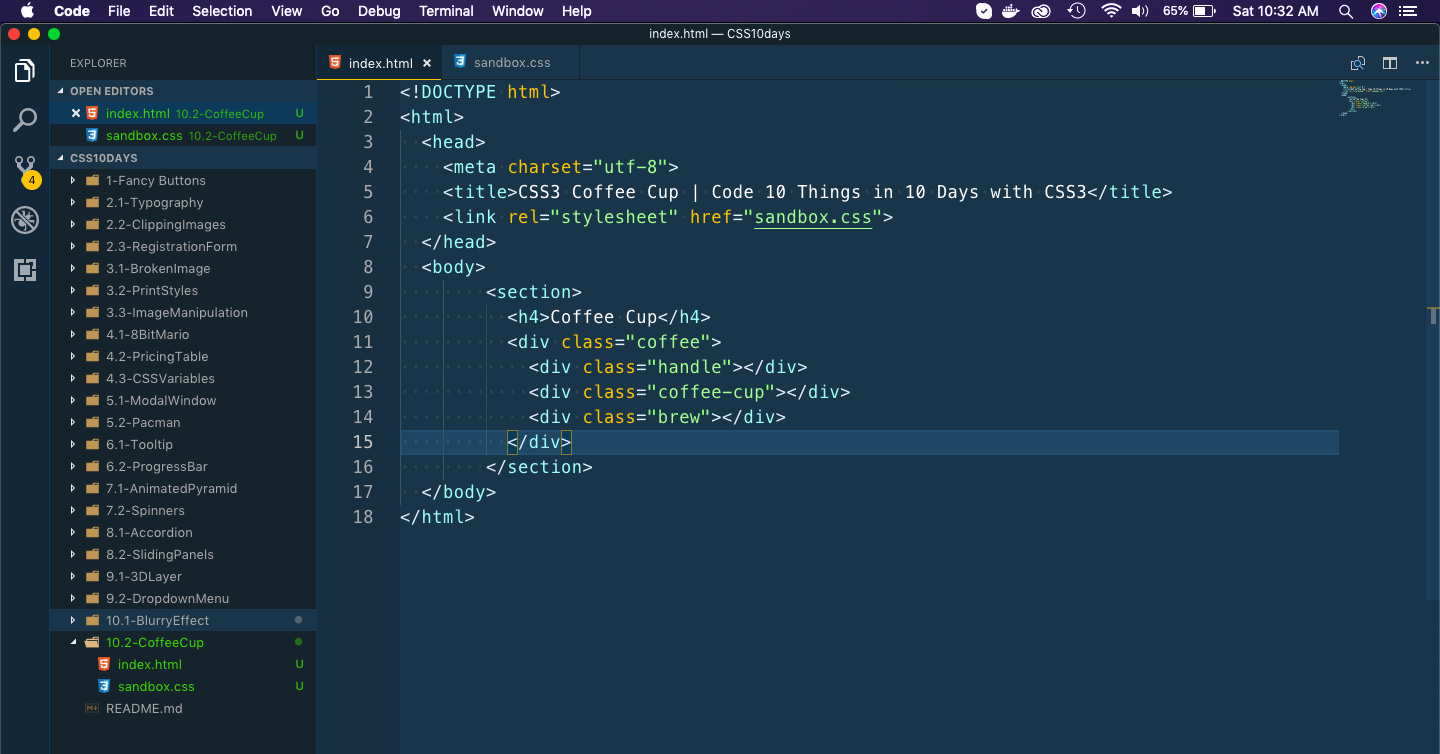Viewport: 1440px width, 754px height.
Task: Open the volume control in menu bar
Action: click(1140, 11)
